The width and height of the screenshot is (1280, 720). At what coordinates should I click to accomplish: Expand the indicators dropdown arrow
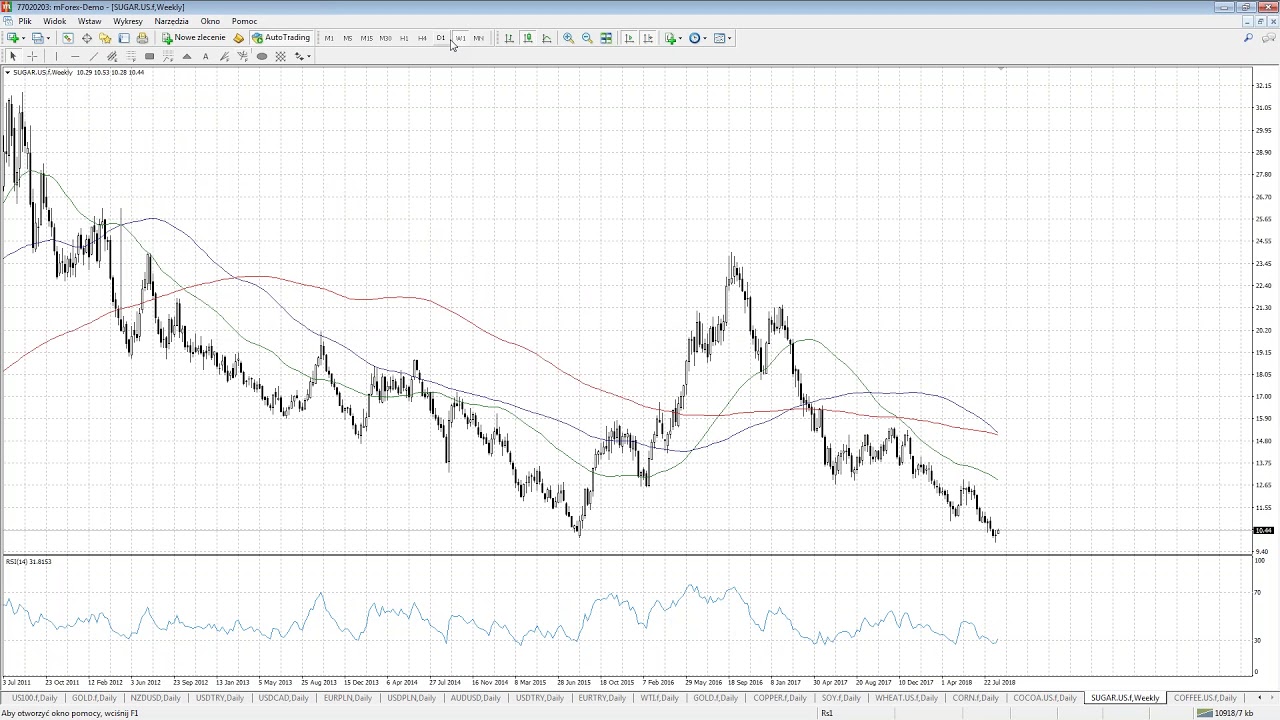point(680,38)
